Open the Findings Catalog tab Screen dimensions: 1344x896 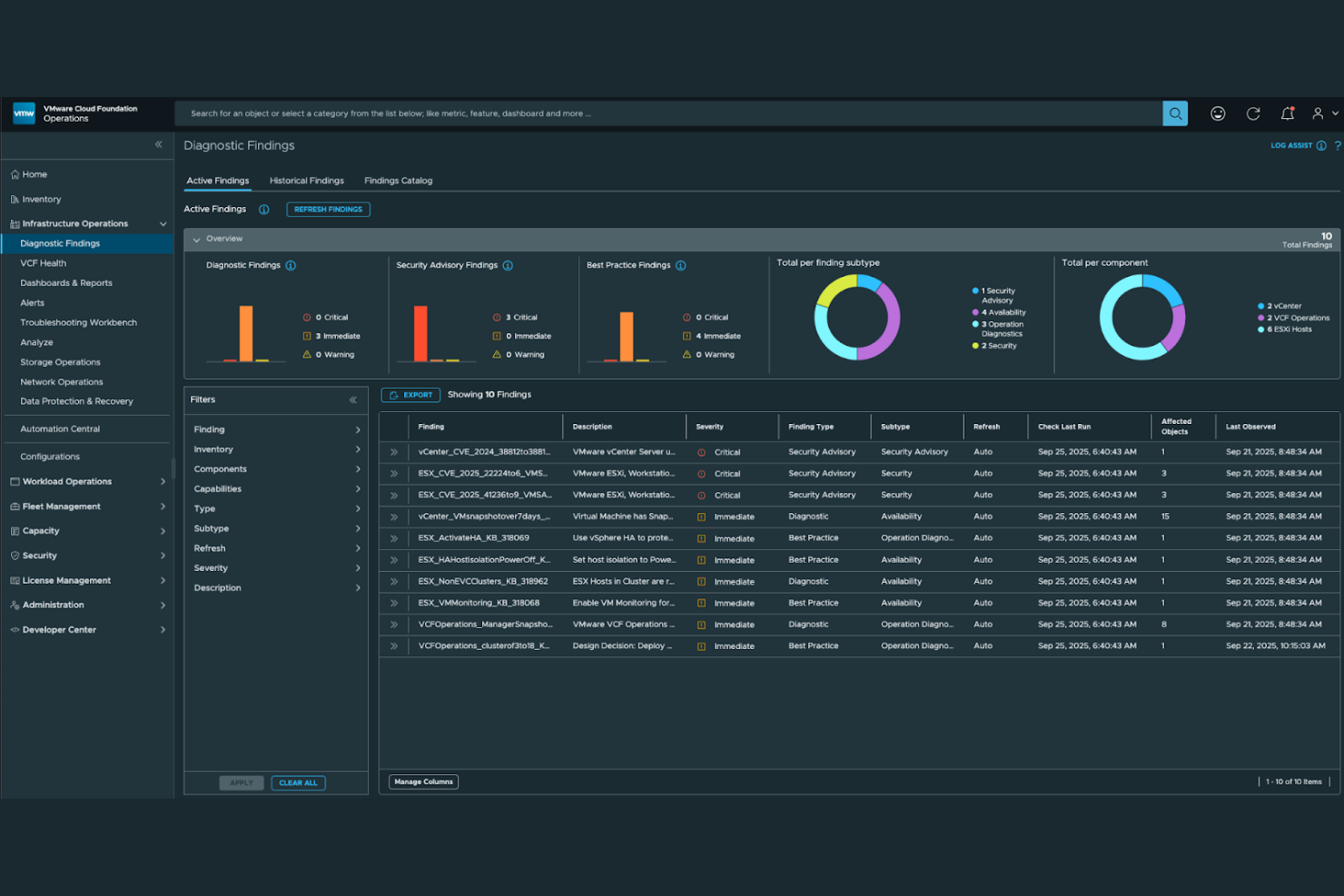point(398,180)
